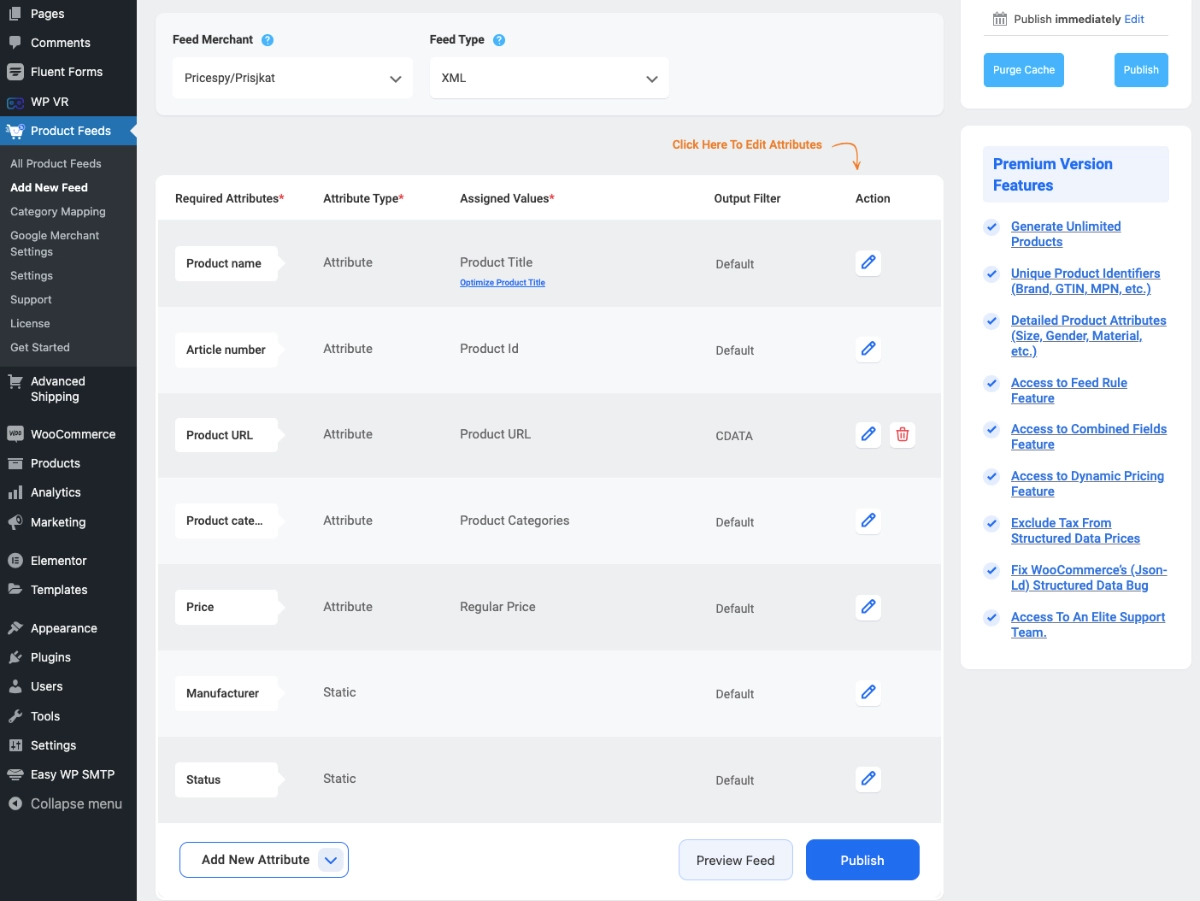Click the Optimize Product Title link
This screenshot has height=901, width=1200.
tap(502, 283)
